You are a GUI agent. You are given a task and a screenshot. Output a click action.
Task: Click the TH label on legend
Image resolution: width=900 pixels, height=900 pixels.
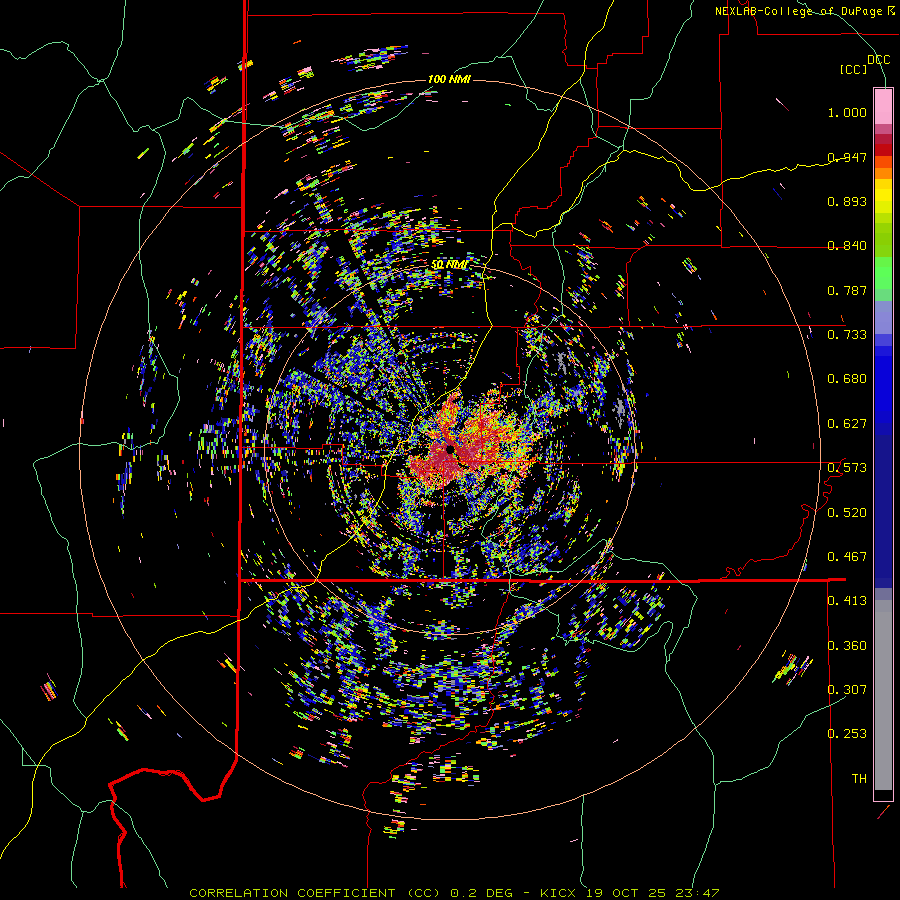(859, 779)
